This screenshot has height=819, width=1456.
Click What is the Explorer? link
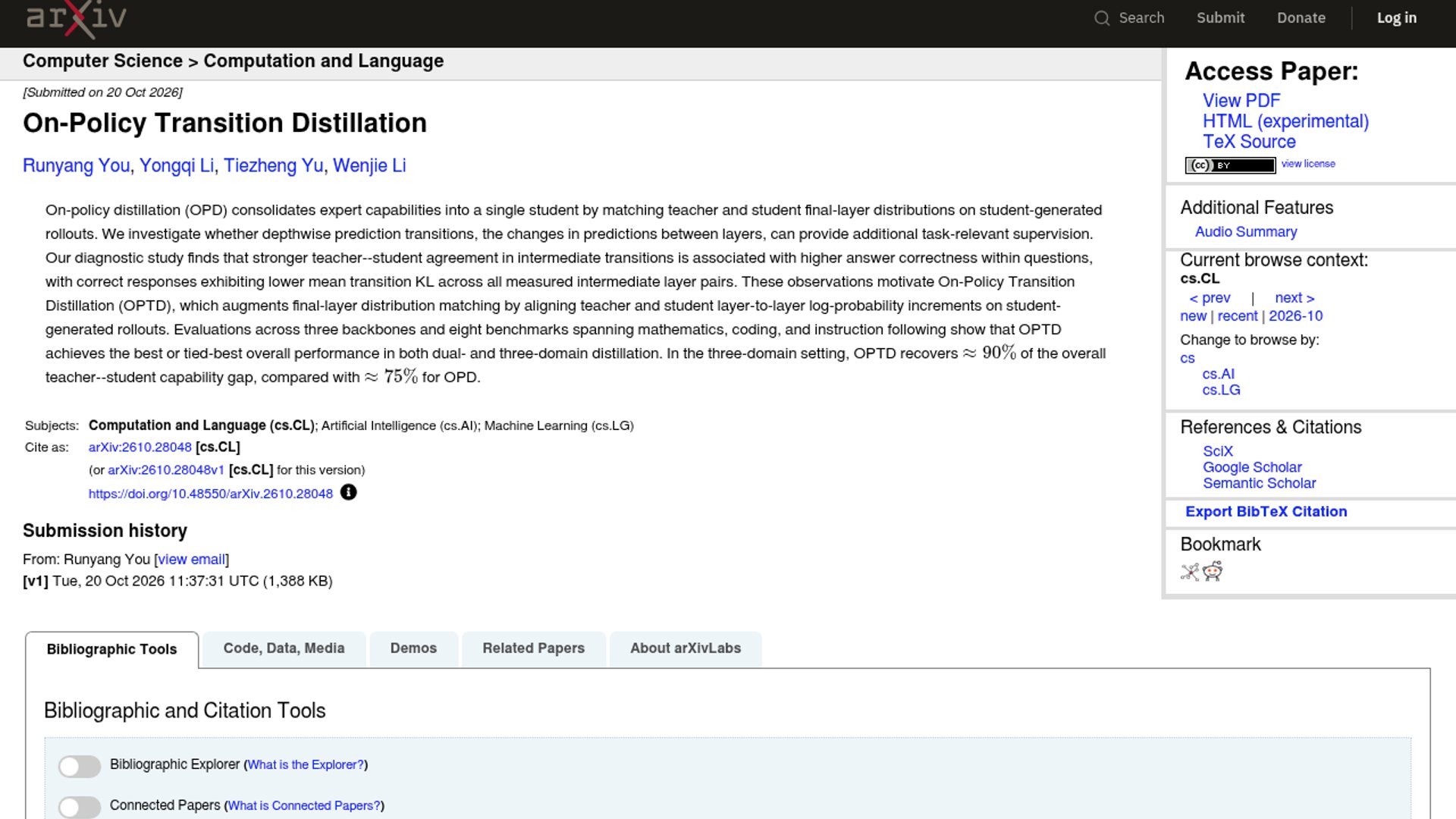pyautogui.click(x=306, y=765)
